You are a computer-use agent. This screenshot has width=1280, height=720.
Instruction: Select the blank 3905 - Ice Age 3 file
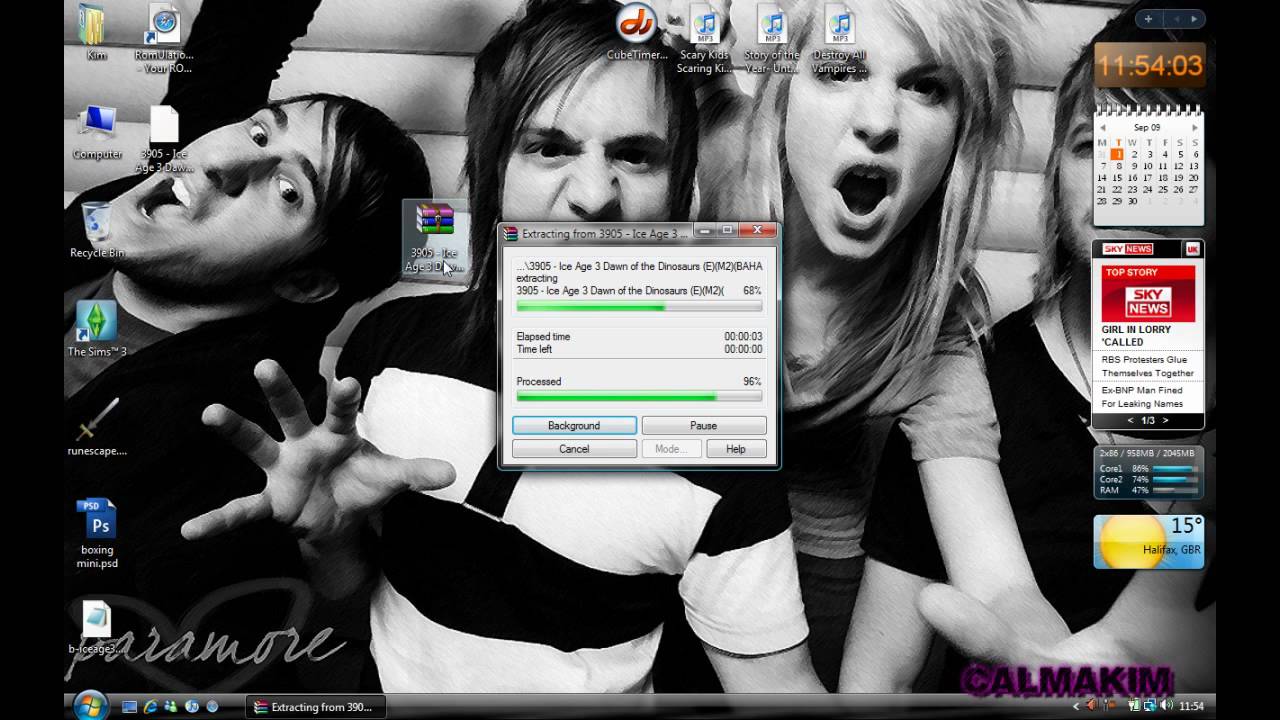(164, 139)
